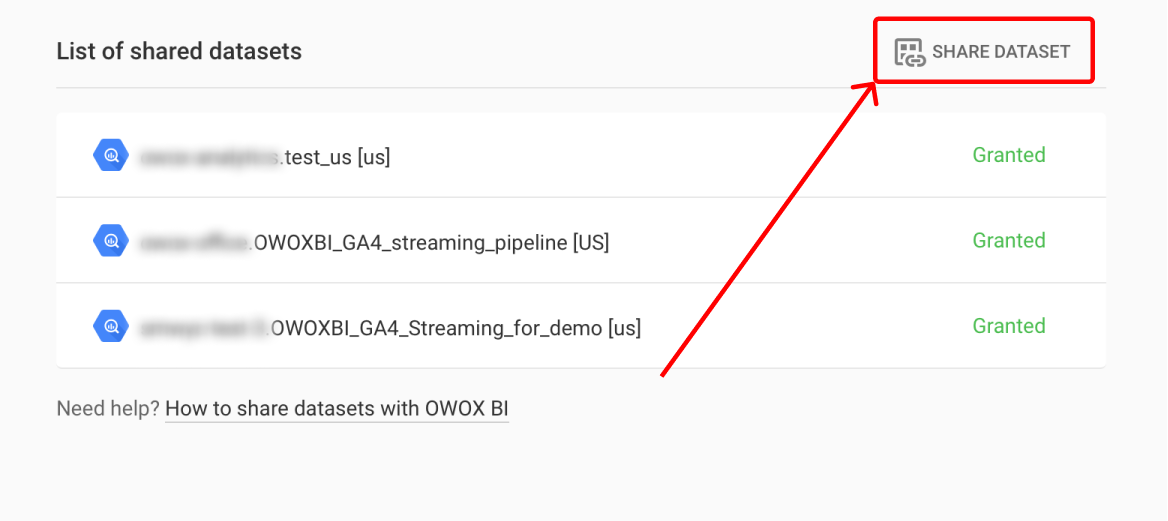Viewport: 1168px width, 521px height.
Task: Click blurred project name in streaming_pipeline row
Action: point(196,242)
